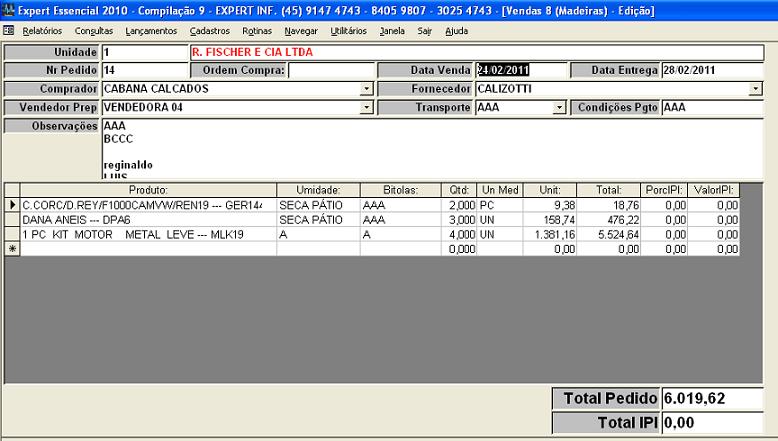Open the Ajuda menu
Screen dimensions: 778x441
(456, 31)
